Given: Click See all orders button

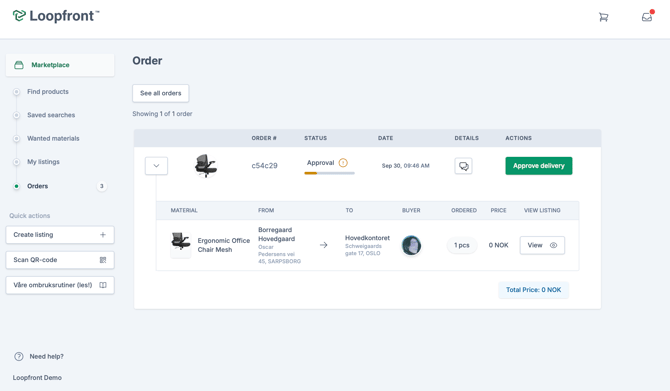Looking at the screenshot, I should (x=161, y=93).
